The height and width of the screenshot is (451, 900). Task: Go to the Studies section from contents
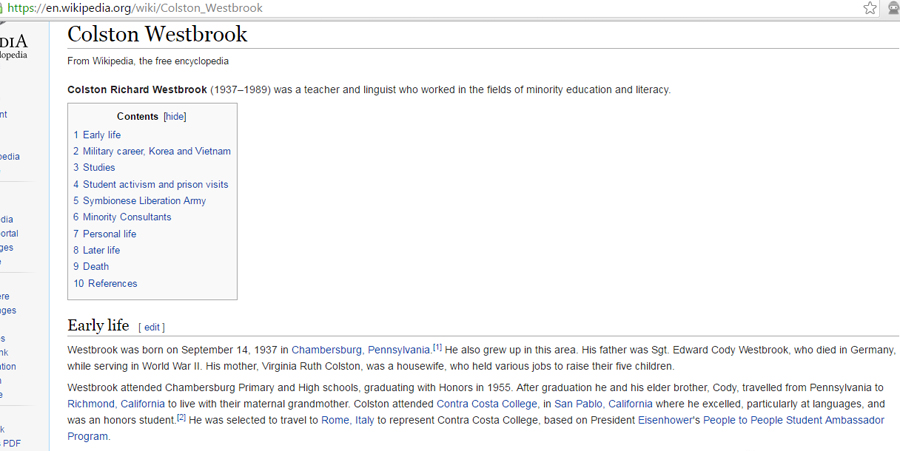(98, 168)
